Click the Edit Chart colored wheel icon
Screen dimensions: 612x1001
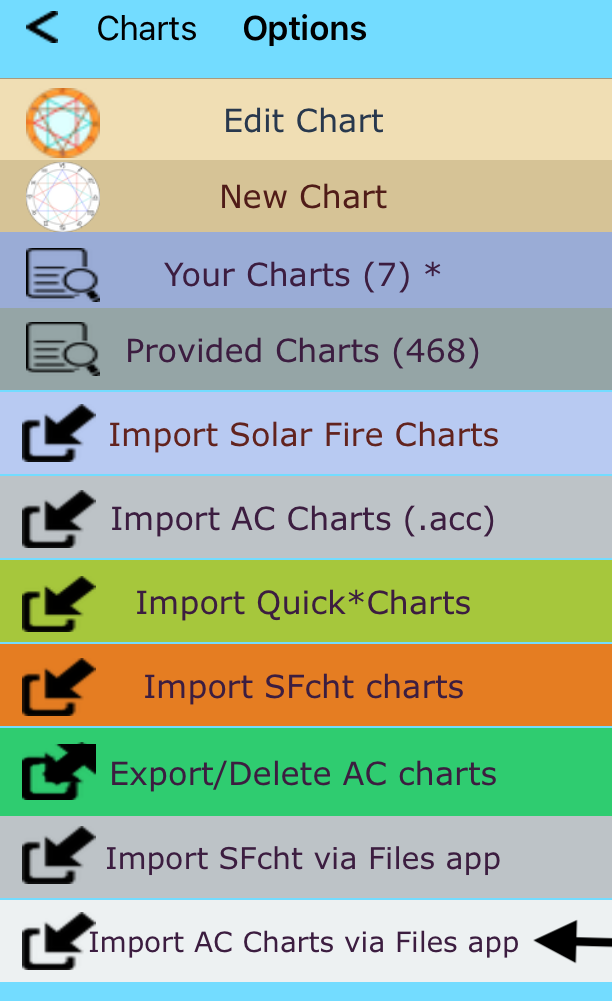(63, 122)
